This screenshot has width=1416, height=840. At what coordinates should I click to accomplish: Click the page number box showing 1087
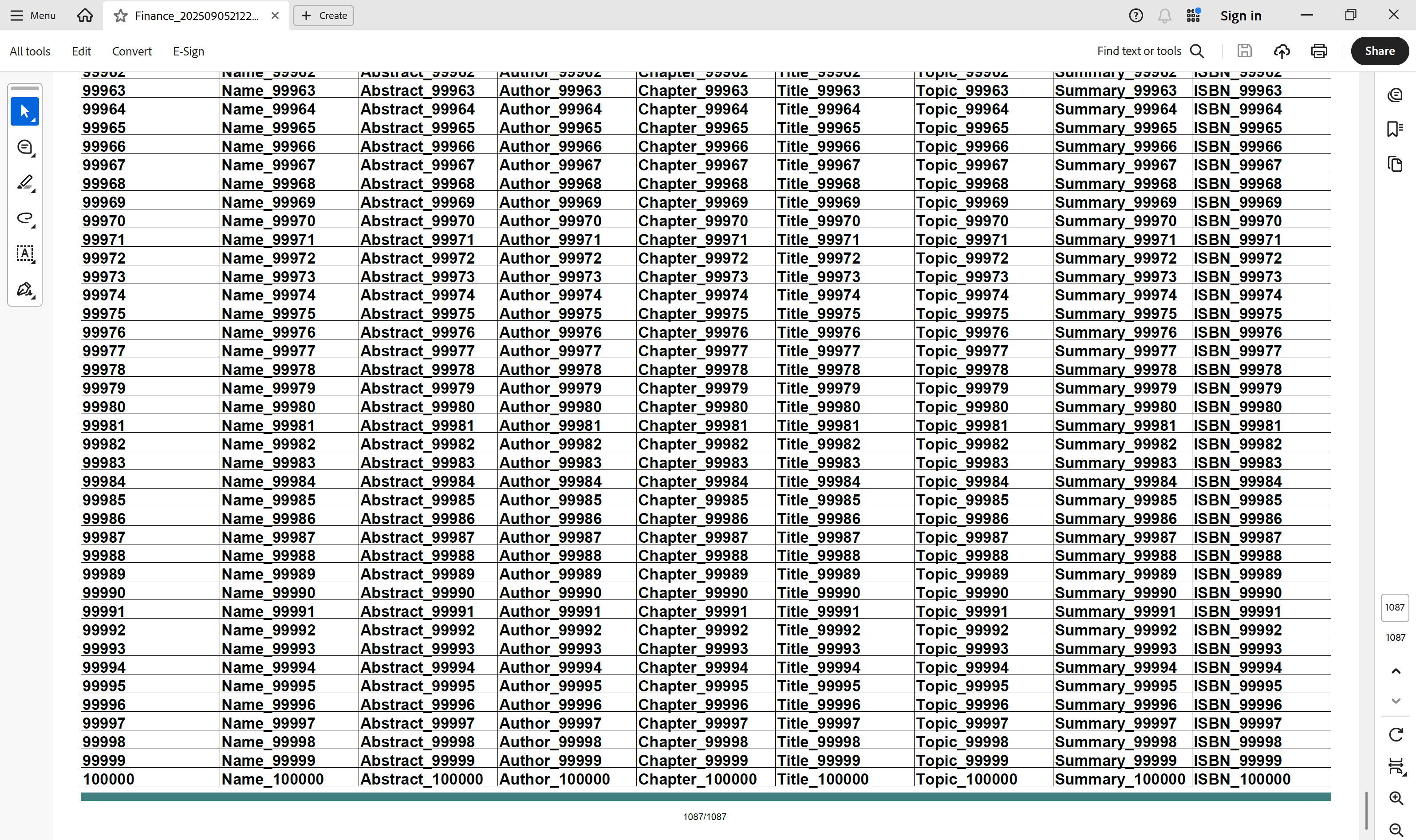tap(1395, 607)
